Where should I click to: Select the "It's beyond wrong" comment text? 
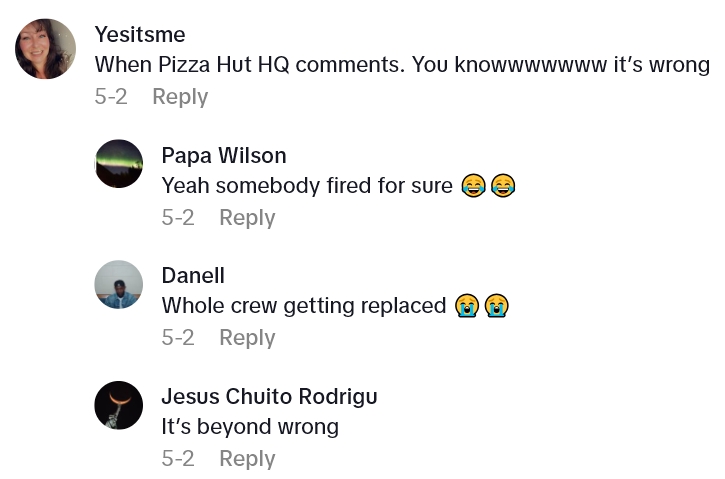[x=250, y=427]
